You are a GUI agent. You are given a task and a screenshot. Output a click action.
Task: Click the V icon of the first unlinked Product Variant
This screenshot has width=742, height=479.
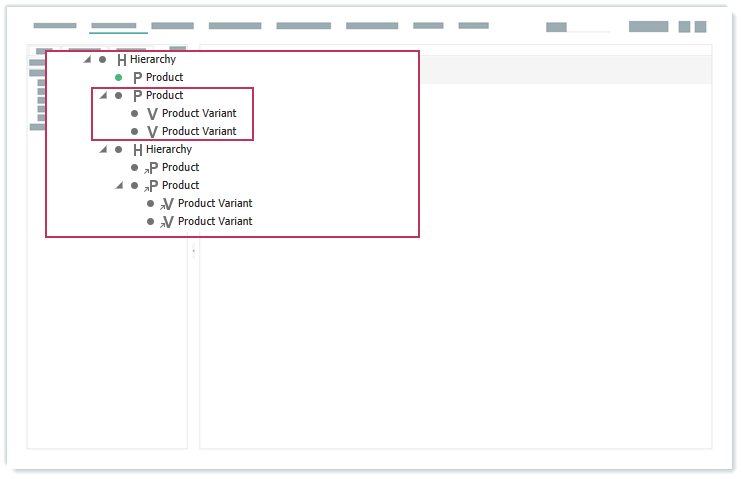[152, 114]
